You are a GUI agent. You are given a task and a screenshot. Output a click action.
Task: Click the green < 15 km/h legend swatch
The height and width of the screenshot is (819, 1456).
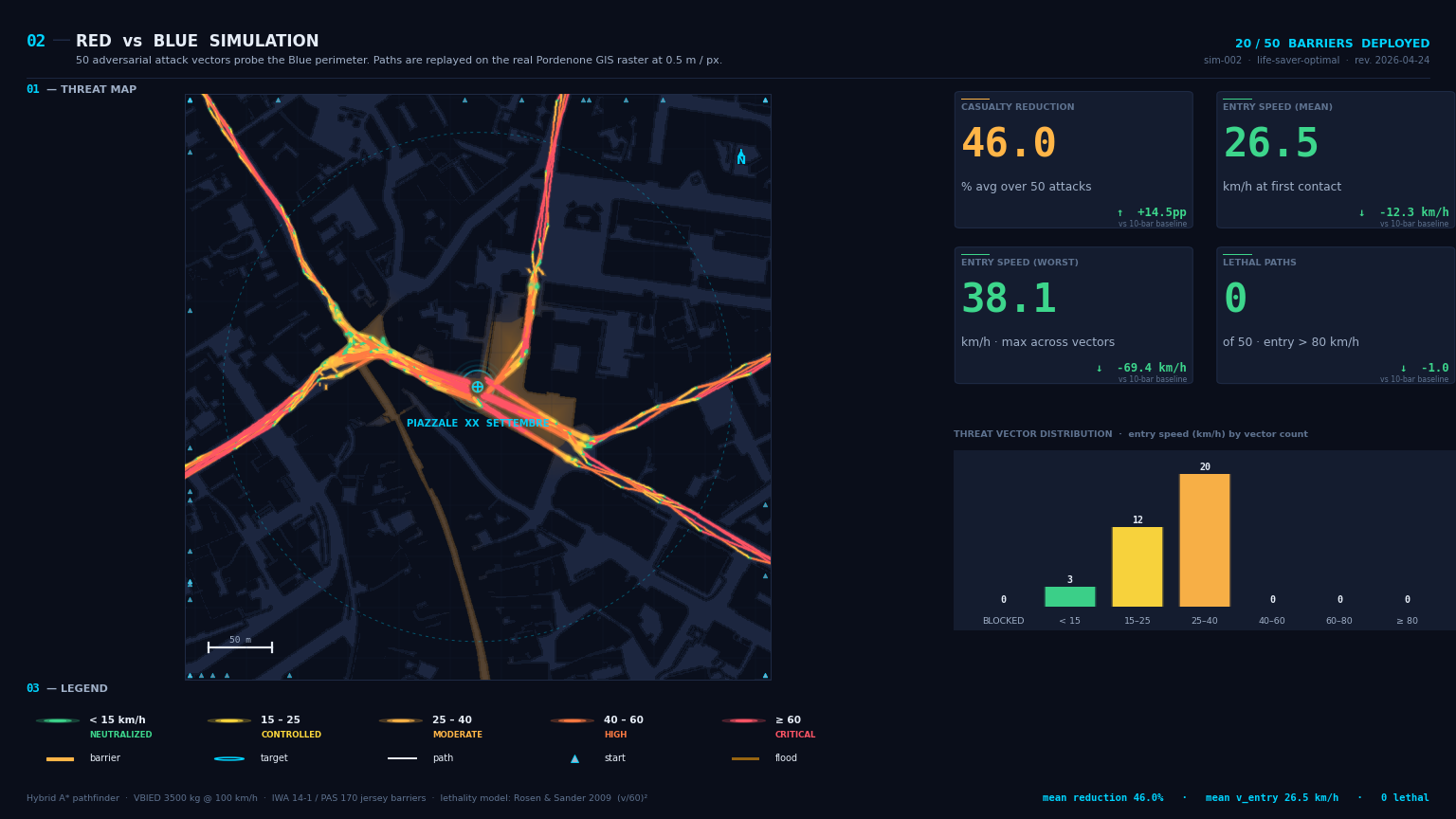click(x=58, y=720)
